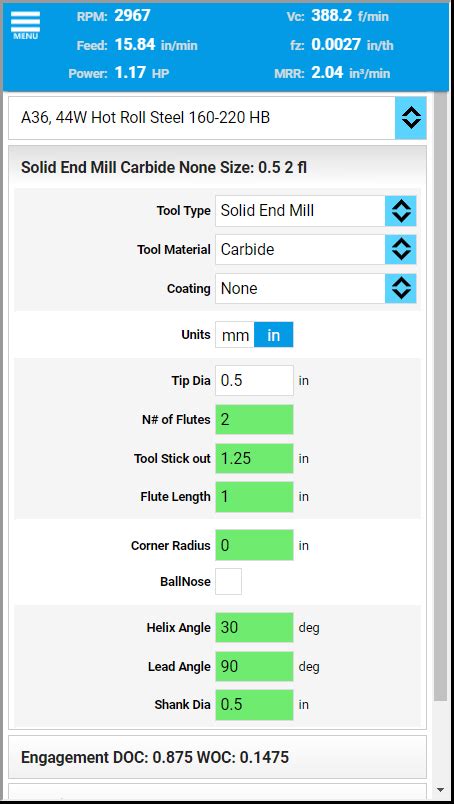
Task: Select the in units option
Action: pyautogui.click(x=274, y=335)
